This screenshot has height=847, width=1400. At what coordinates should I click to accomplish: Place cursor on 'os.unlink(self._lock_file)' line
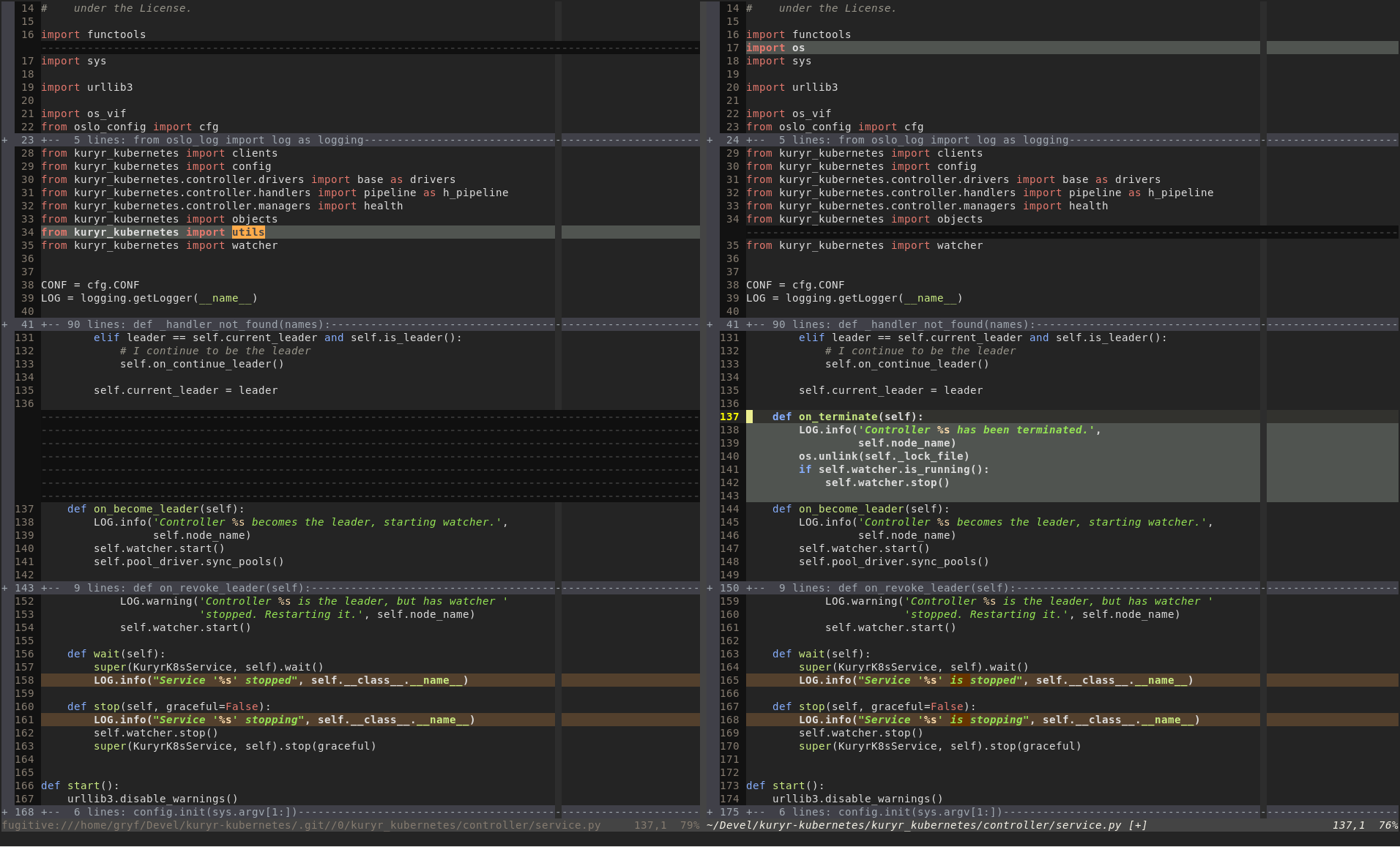(884, 456)
